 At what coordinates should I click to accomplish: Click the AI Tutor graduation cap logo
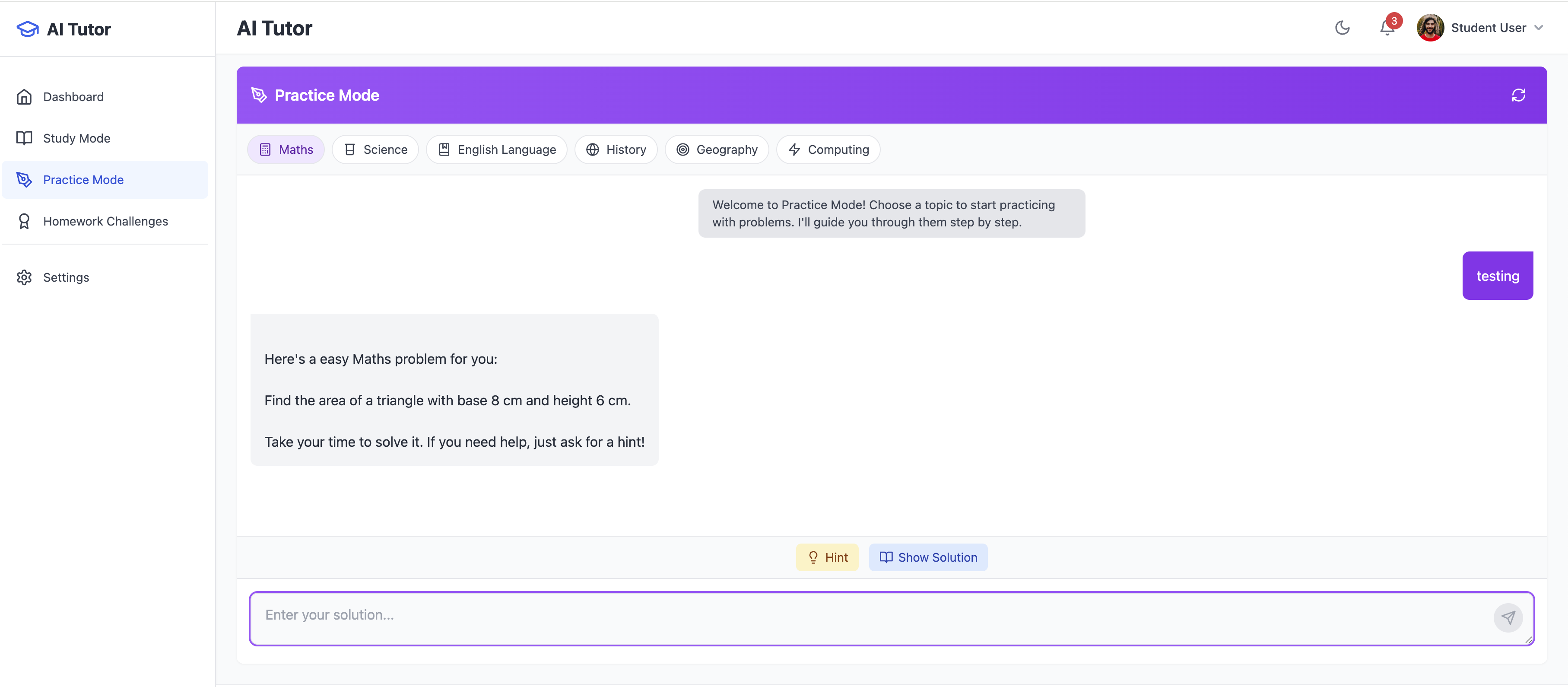27,29
